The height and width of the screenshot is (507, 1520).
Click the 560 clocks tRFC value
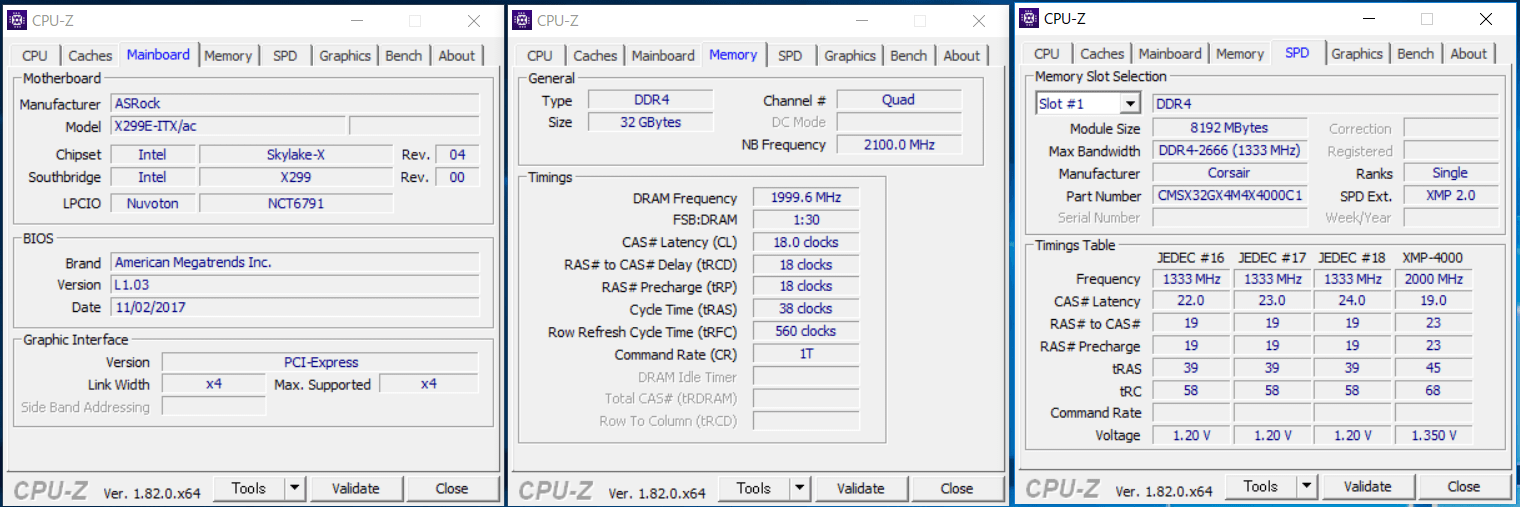806,331
